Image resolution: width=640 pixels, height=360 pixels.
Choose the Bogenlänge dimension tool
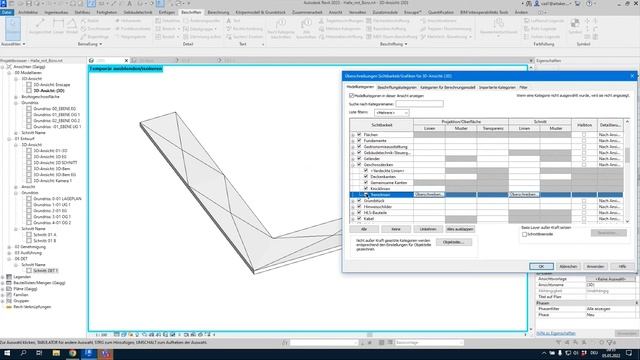click(95, 37)
